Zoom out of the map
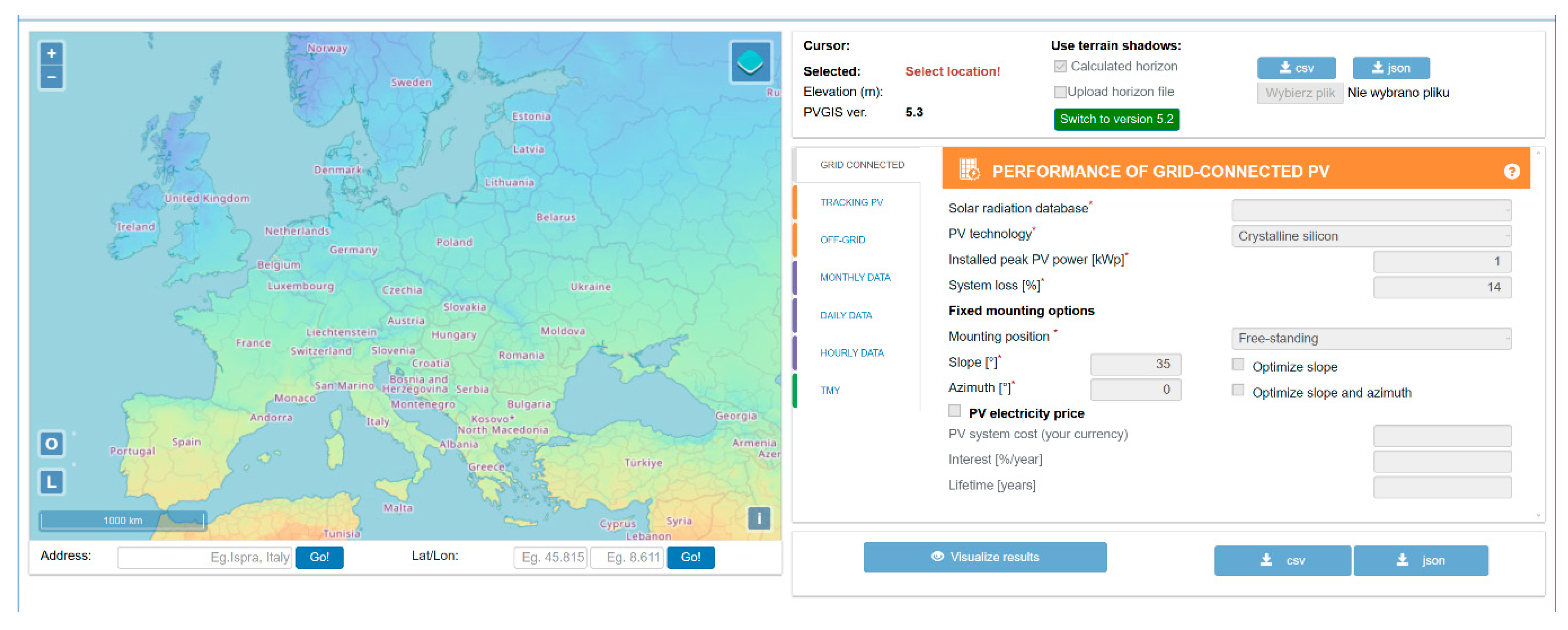The height and width of the screenshot is (630, 1568). pos(51,77)
